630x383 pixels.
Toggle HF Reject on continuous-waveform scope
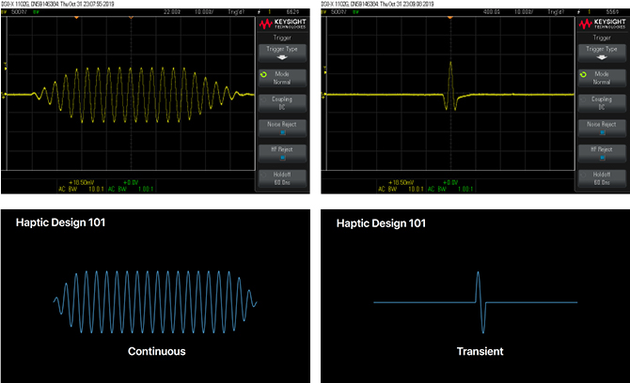tap(282, 153)
